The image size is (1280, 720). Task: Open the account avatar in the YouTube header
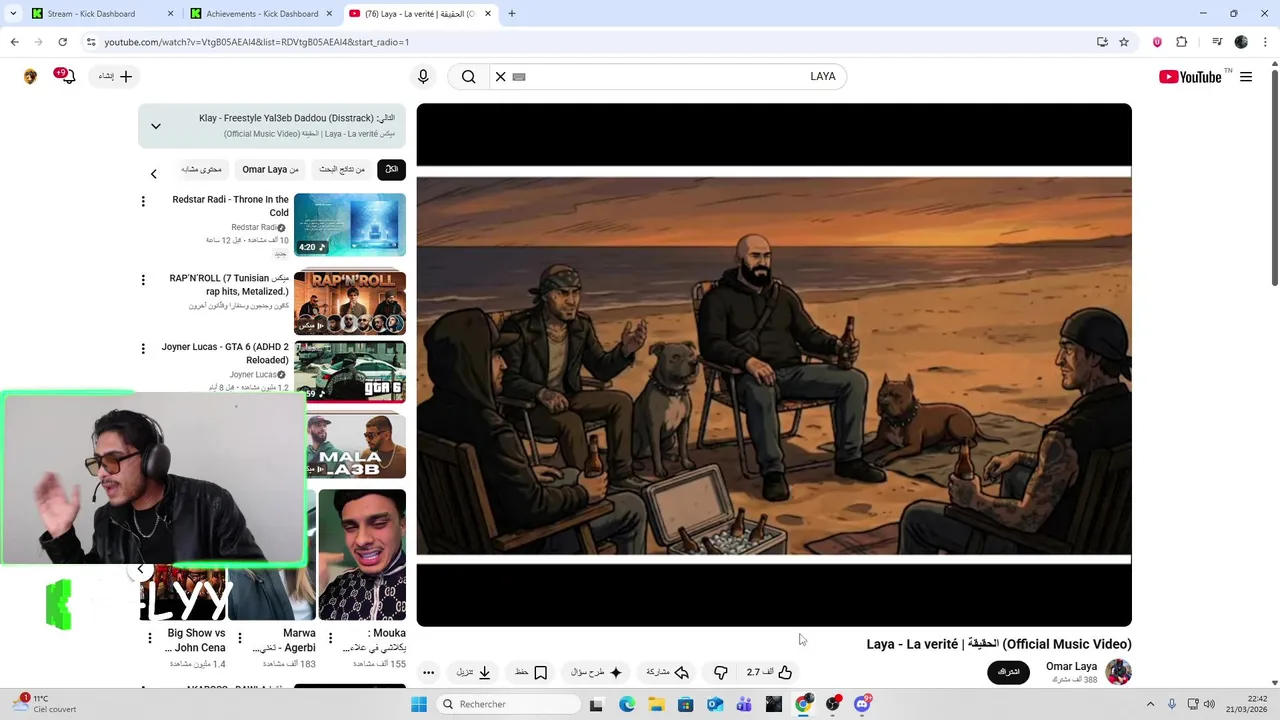(30, 76)
